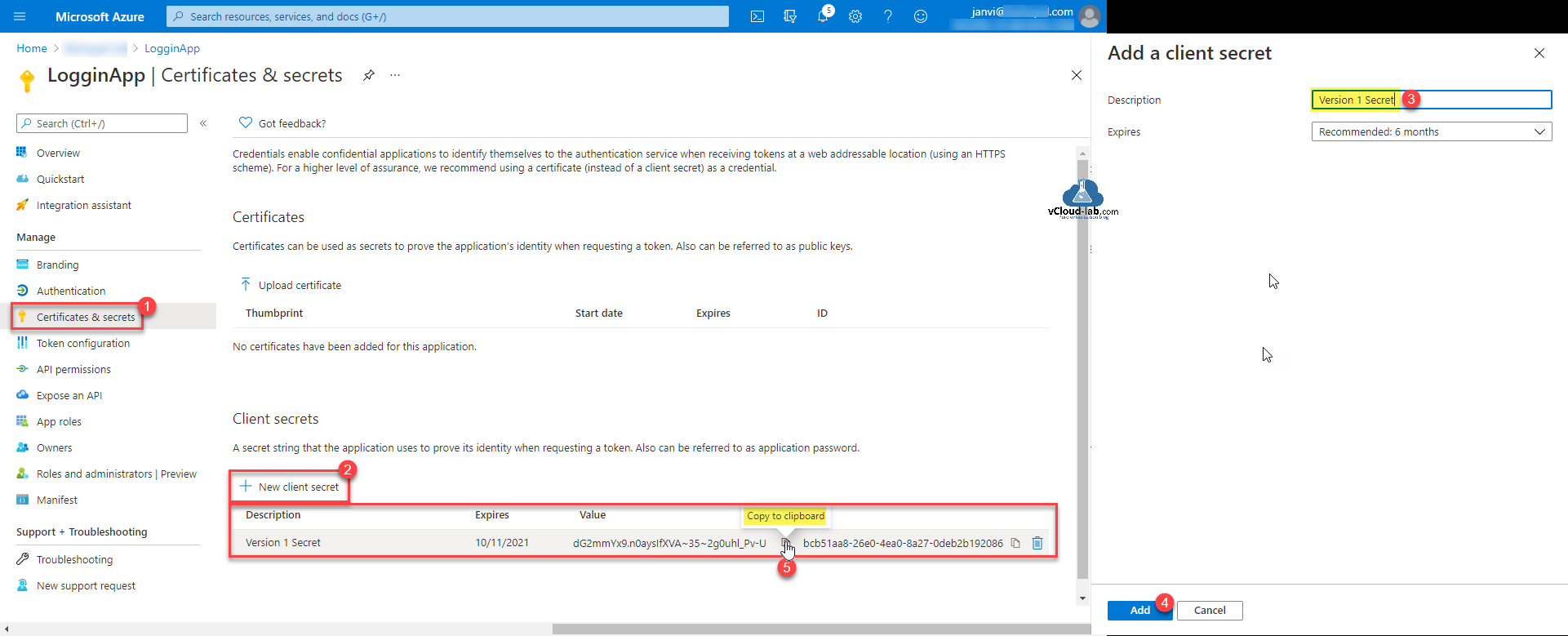Click the Version 1 Secret description cell
1568x636 pixels.
click(x=283, y=542)
